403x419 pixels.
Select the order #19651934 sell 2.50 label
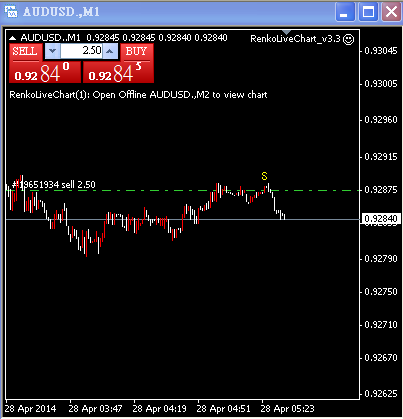pyautogui.click(x=54, y=184)
